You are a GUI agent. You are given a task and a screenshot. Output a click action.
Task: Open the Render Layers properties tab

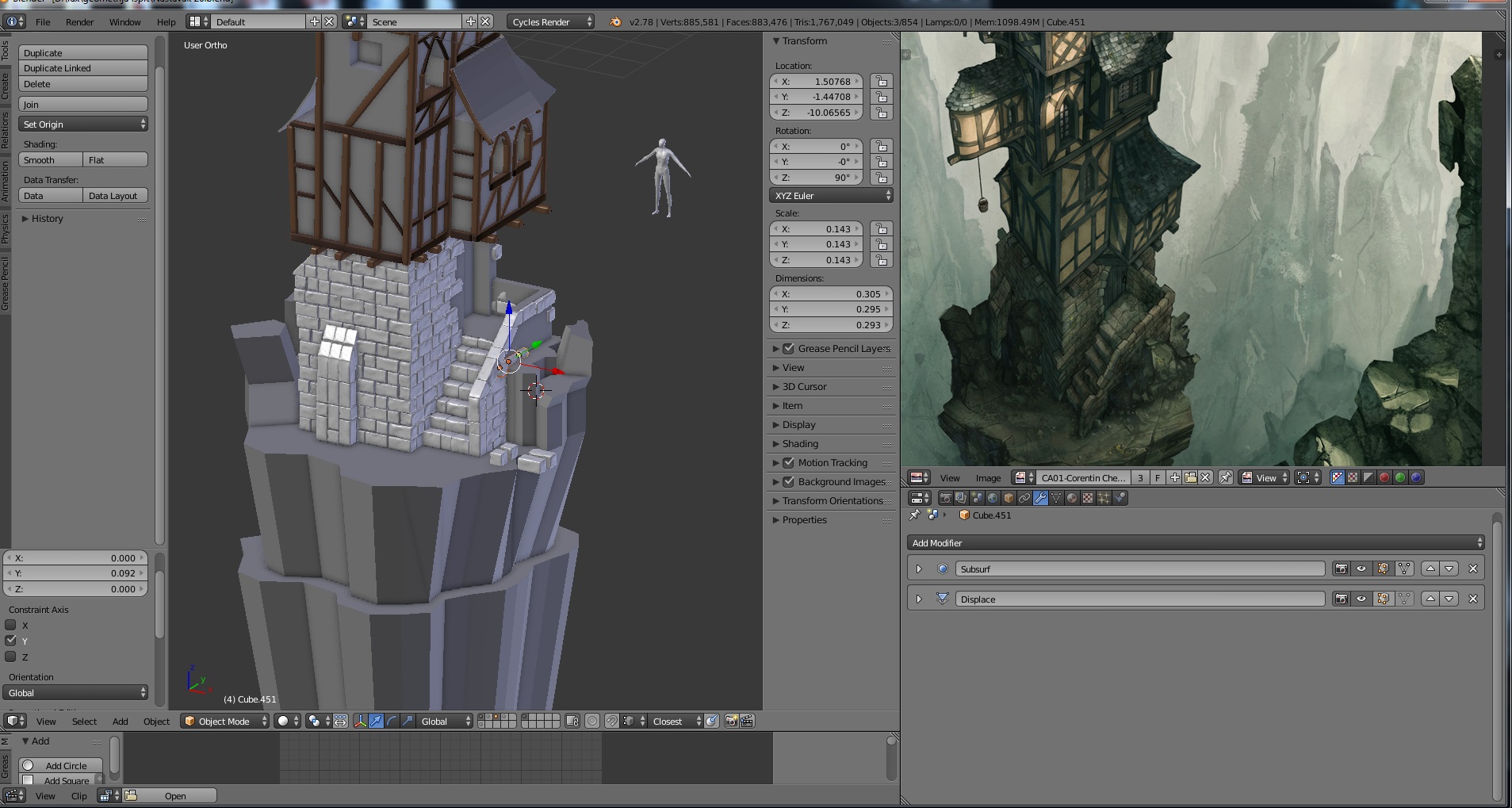coord(961,498)
